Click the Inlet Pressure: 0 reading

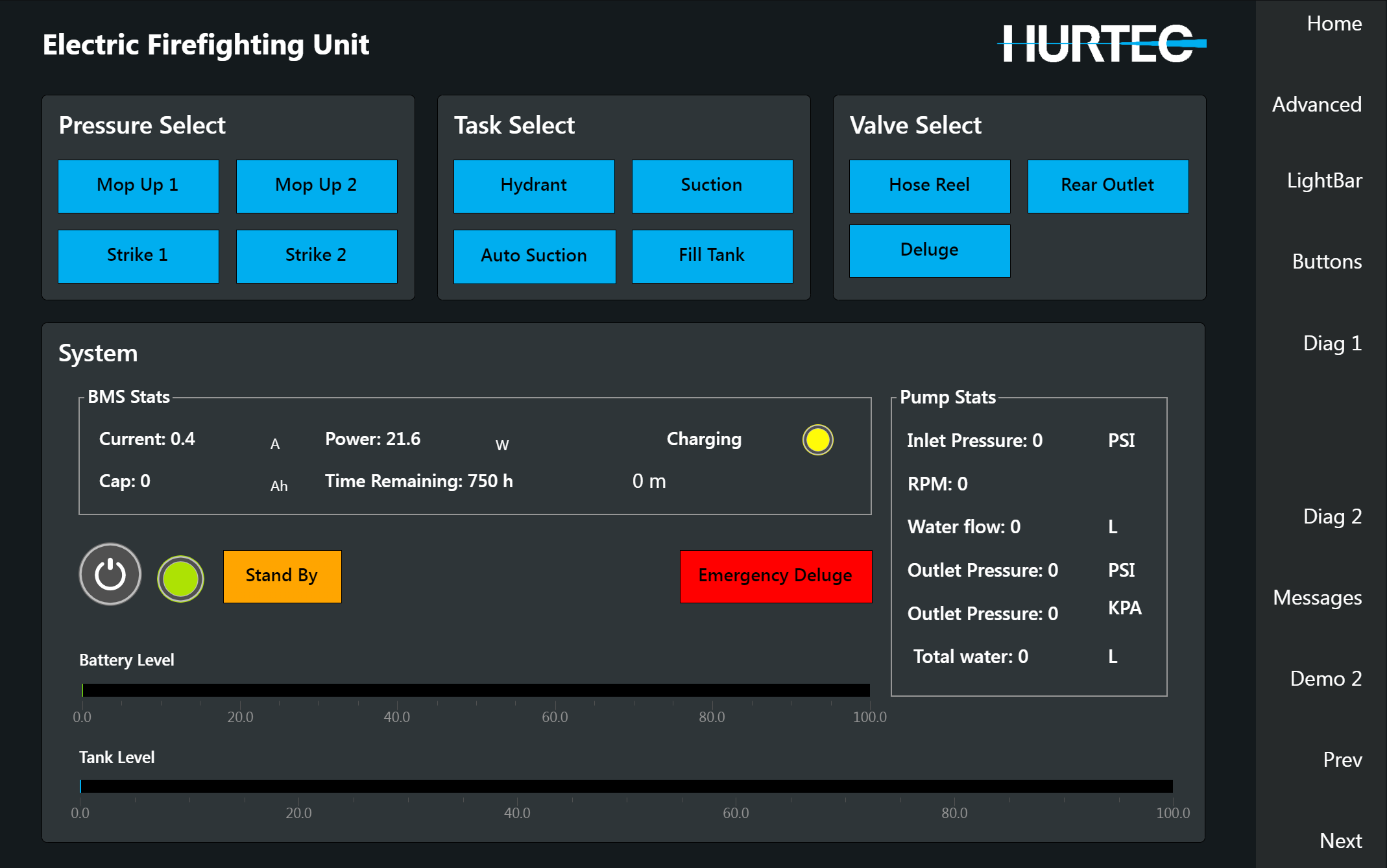point(975,441)
